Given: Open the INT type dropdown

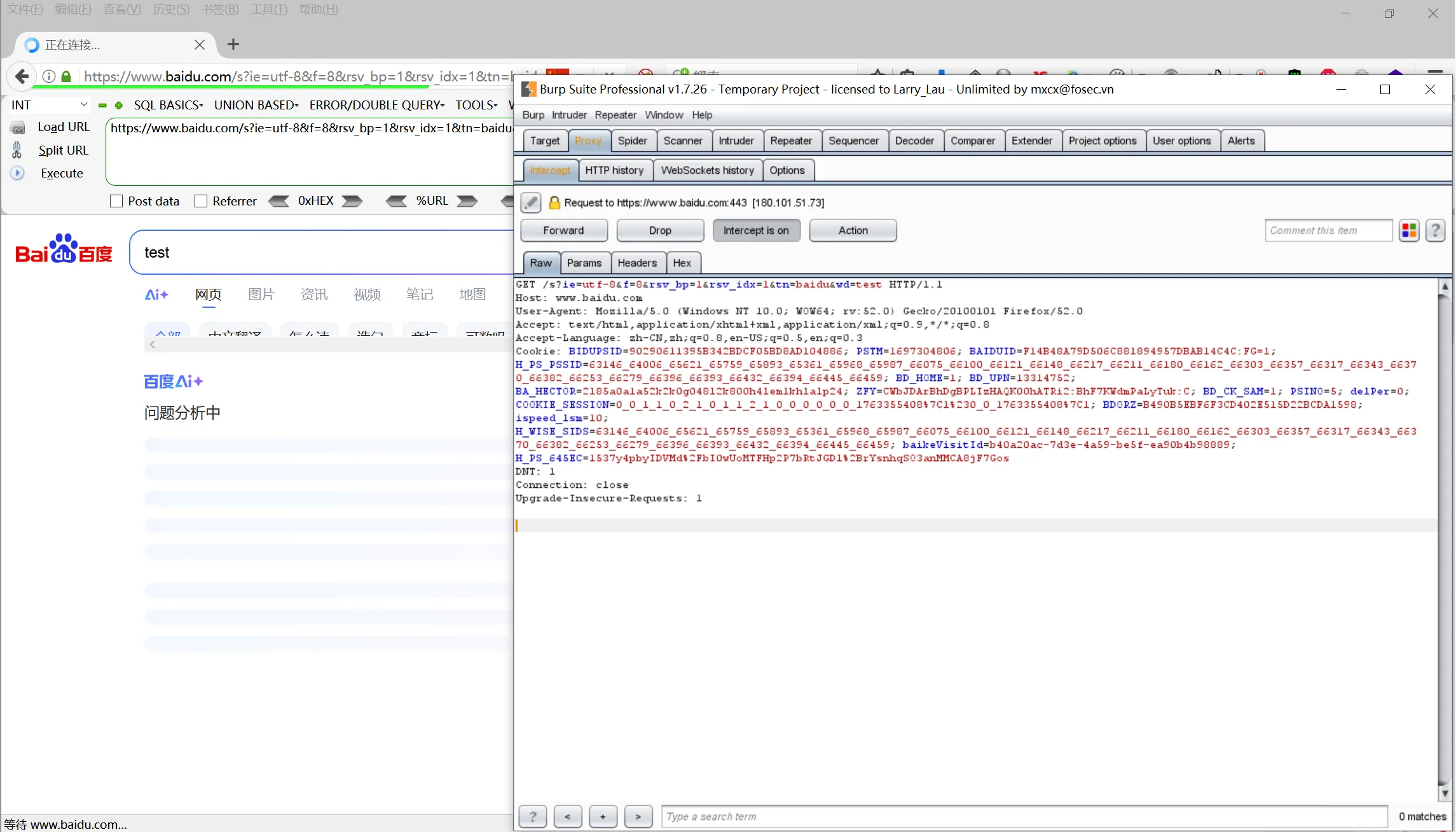Looking at the screenshot, I should [x=49, y=105].
